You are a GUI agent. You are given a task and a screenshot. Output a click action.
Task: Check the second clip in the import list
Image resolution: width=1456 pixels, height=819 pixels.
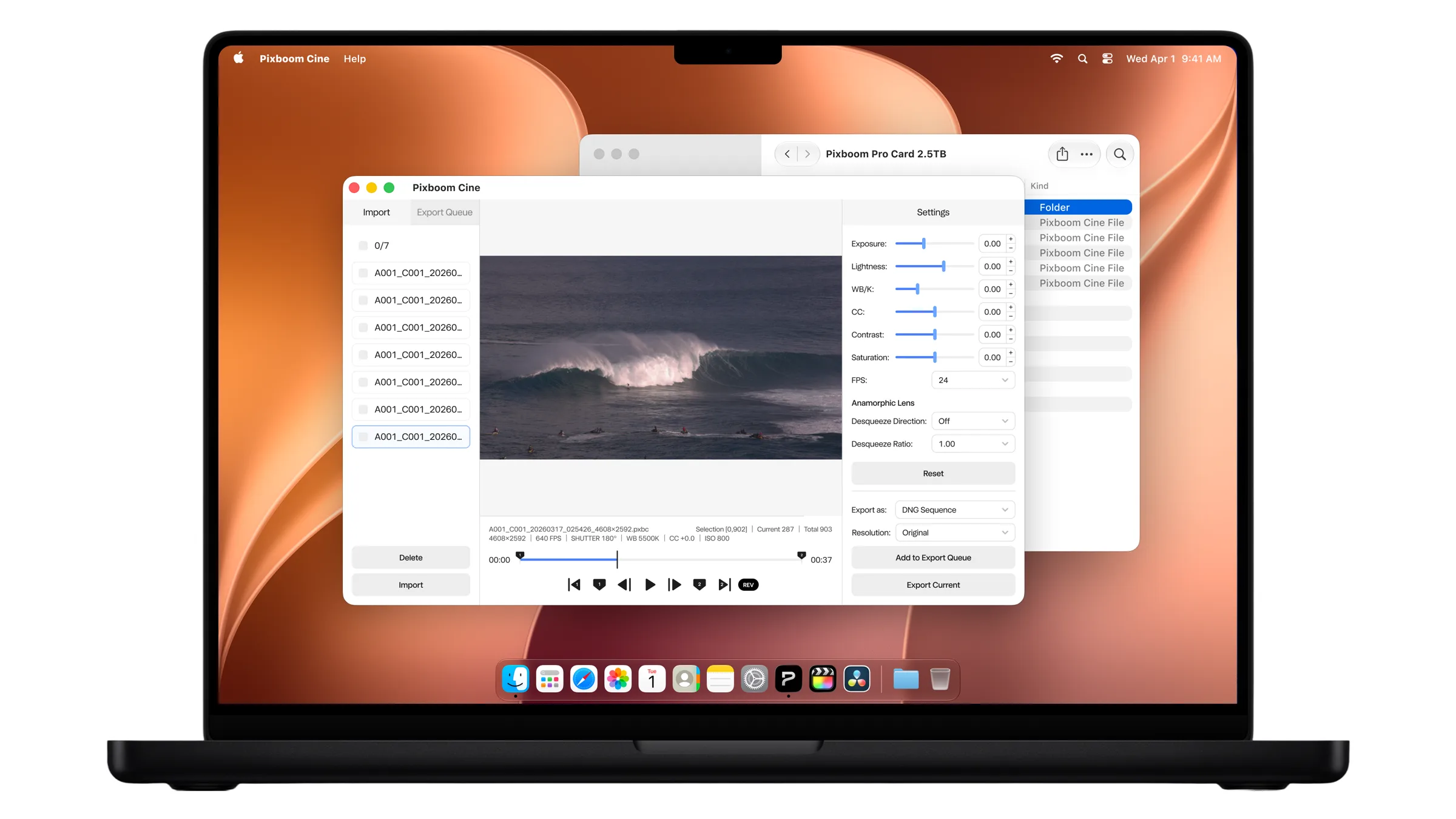click(x=363, y=300)
